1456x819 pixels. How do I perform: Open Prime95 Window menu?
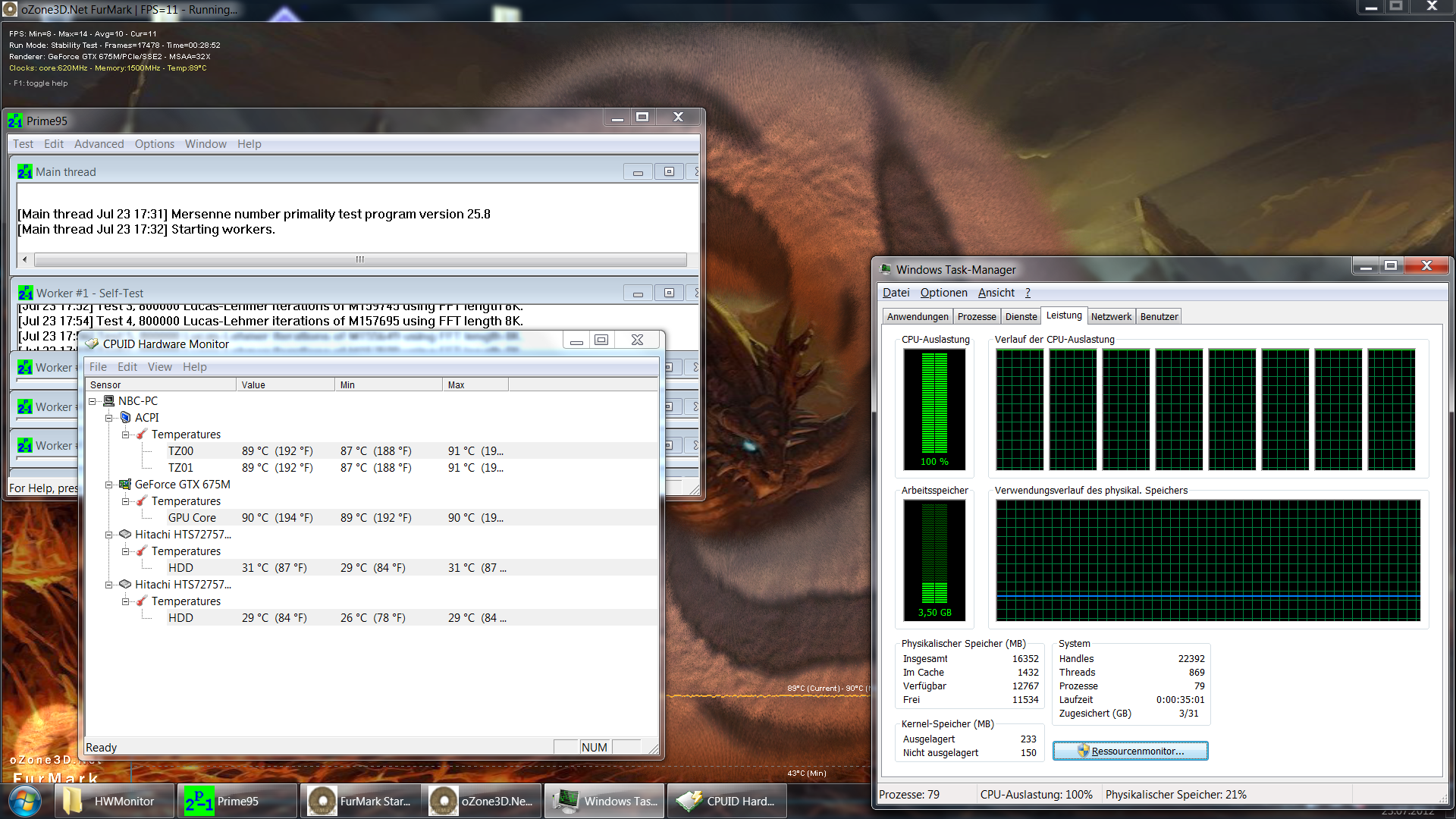tap(206, 144)
